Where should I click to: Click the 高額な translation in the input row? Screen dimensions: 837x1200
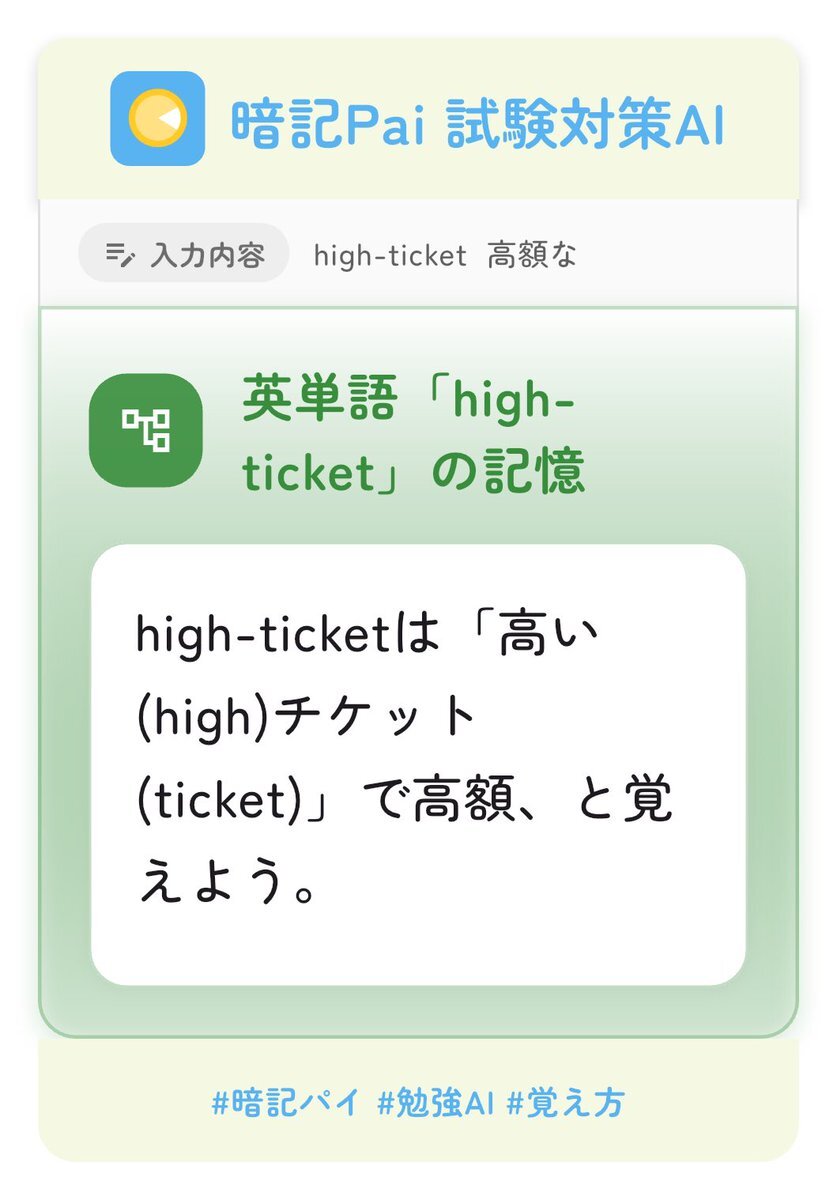[x=532, y=256]
